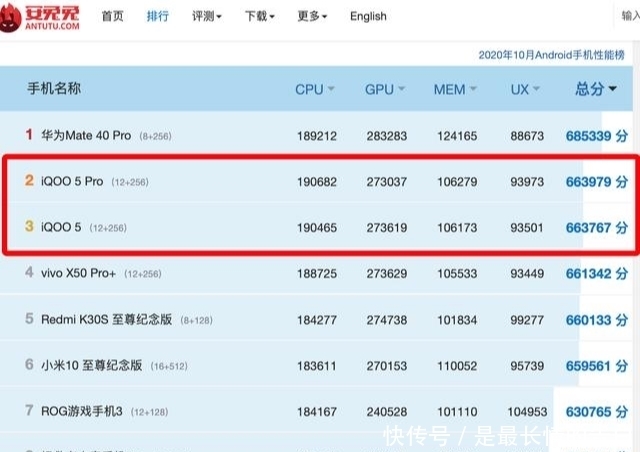Click CPU score 189212
Screen dimensions: 640x452
click(317, 136)
